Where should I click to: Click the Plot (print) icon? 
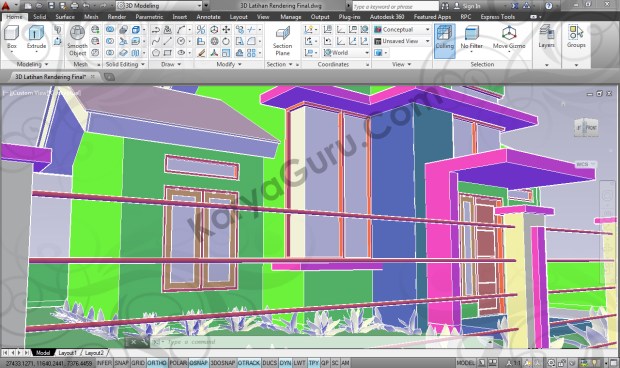[74, 6]
